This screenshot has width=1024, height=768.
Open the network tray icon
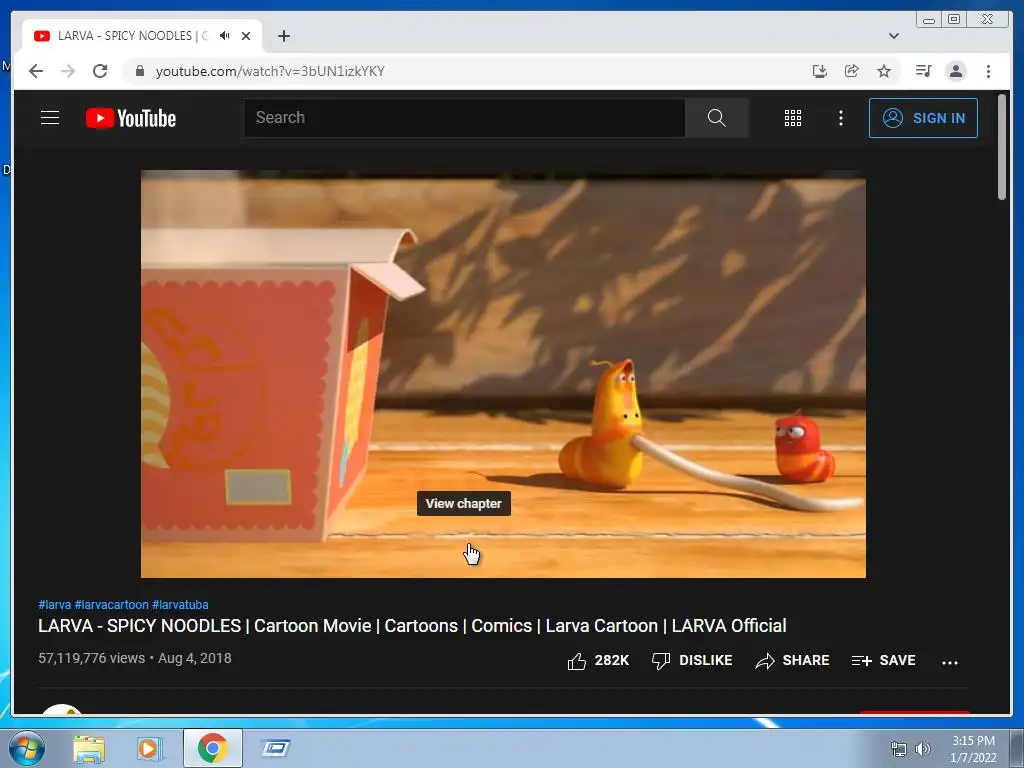[x=899, y=749]
